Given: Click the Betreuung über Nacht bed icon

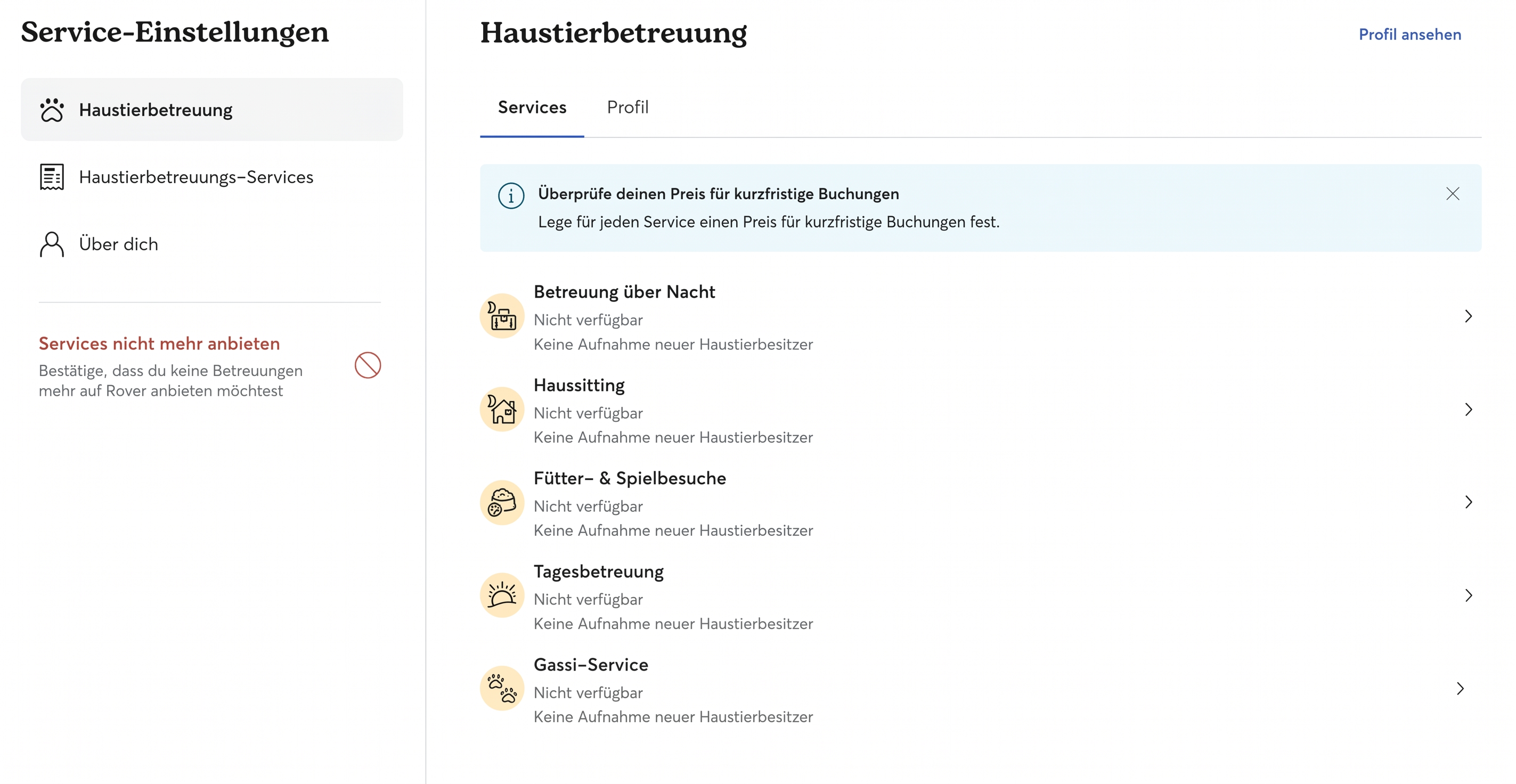Looking at the screenshot, I should point(502,316).
